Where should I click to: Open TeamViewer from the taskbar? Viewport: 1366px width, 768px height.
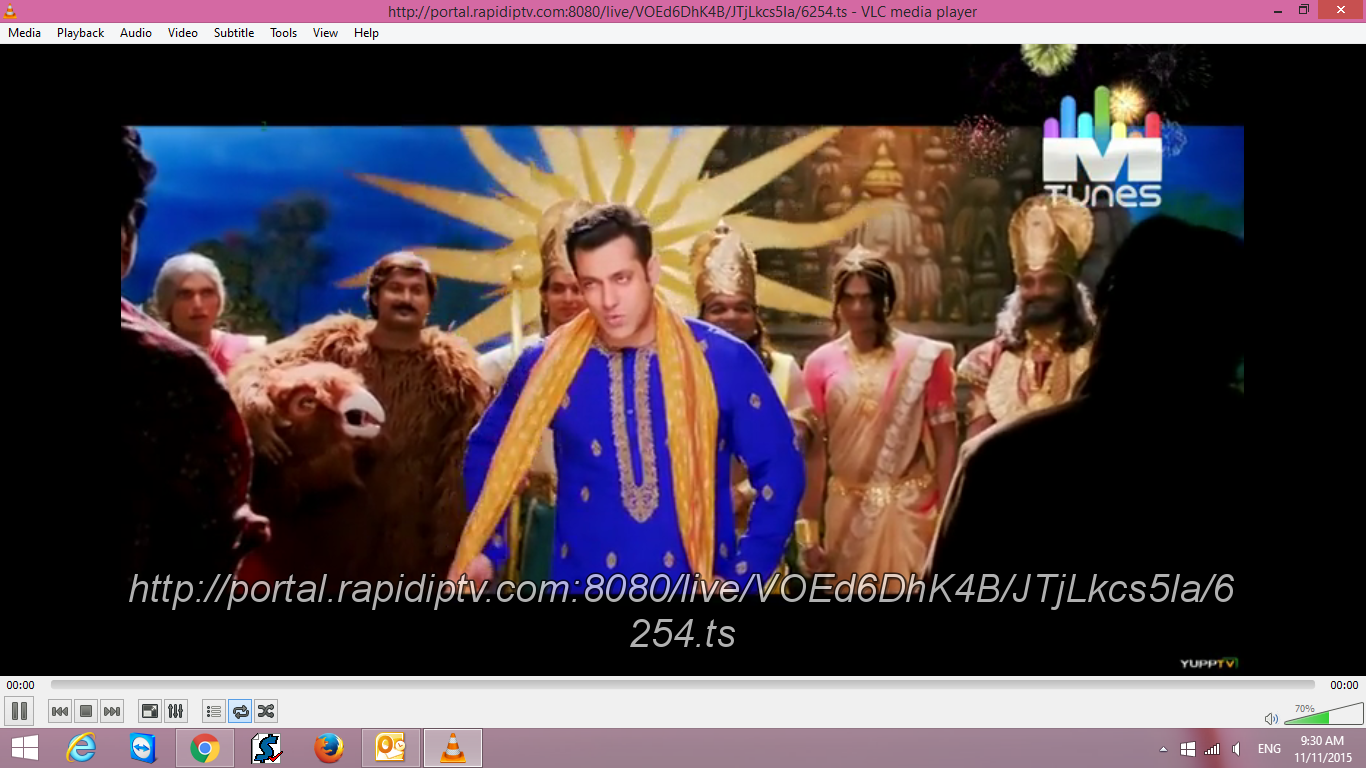(143, 748)
